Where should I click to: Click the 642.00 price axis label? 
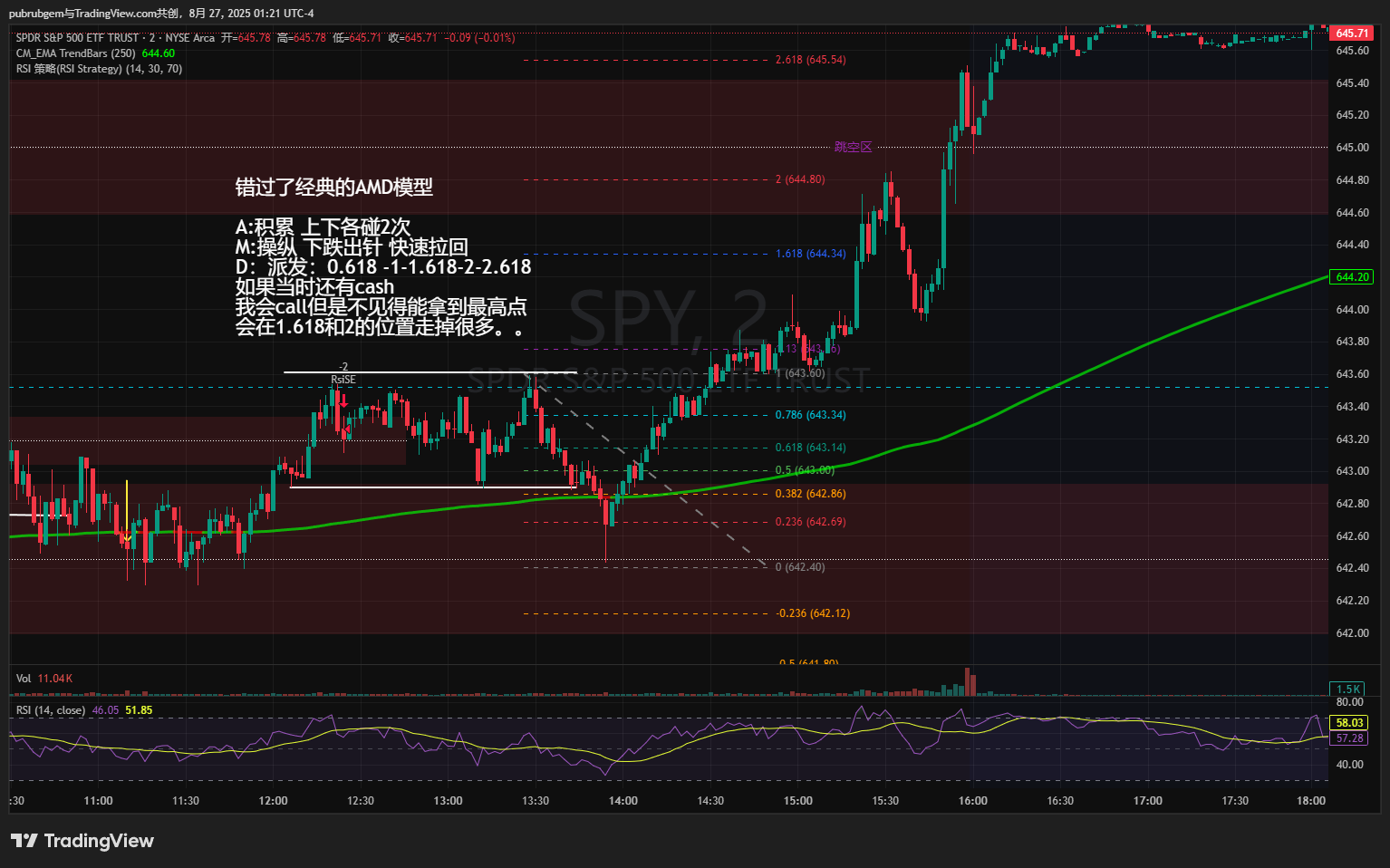[1352, 633]
